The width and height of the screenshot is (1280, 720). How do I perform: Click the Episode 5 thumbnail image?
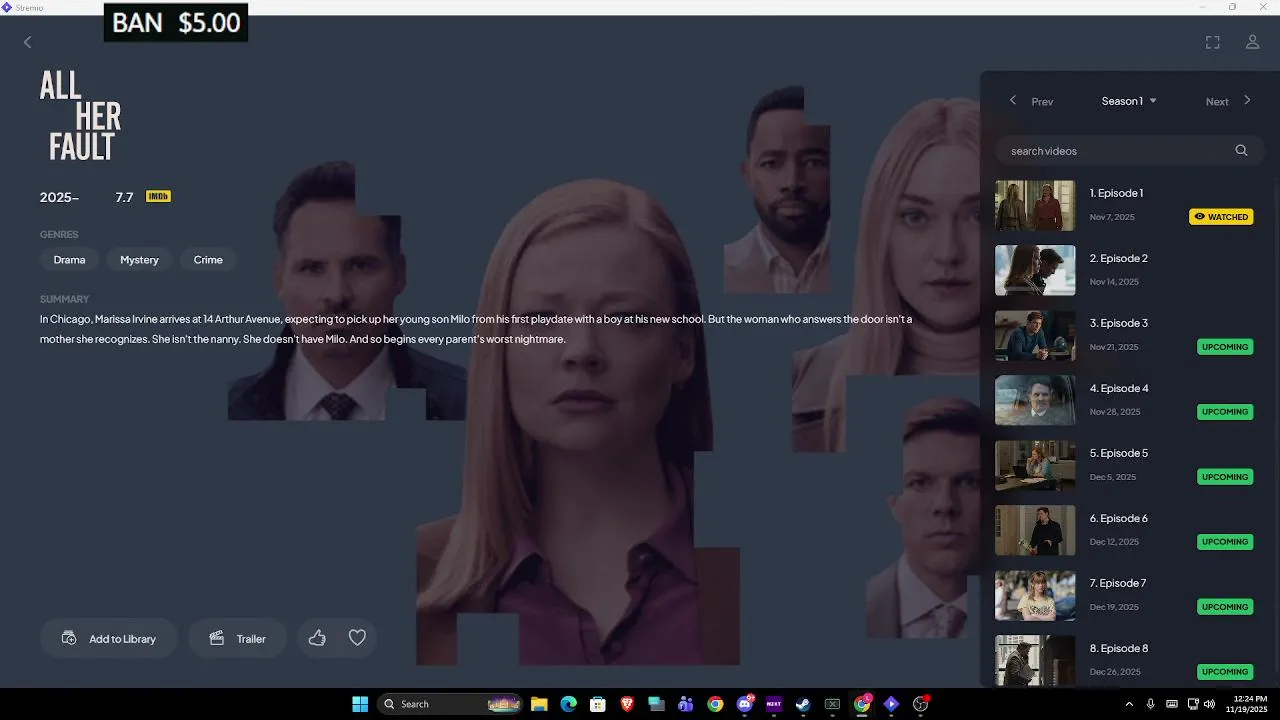[1035, 465]
